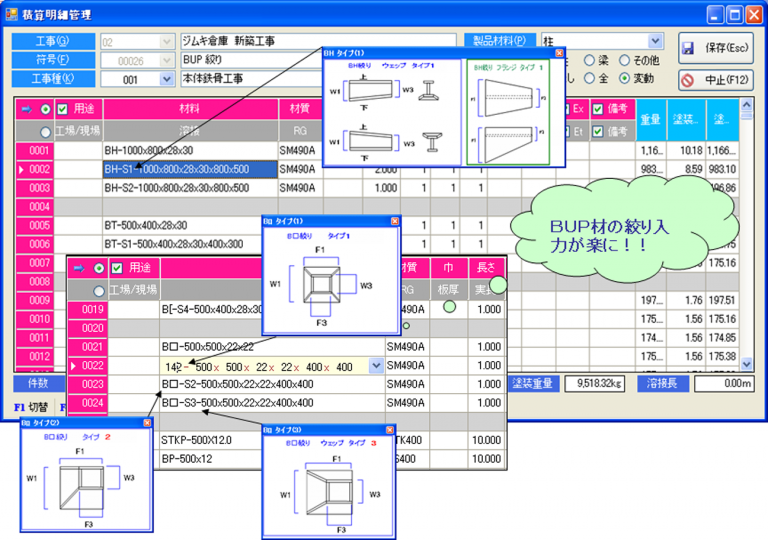This screenshot has width=768, height=540.
Task: Close the B□ タイプ(2) popup
Action: pyautogui.click(x=147, y=423)
